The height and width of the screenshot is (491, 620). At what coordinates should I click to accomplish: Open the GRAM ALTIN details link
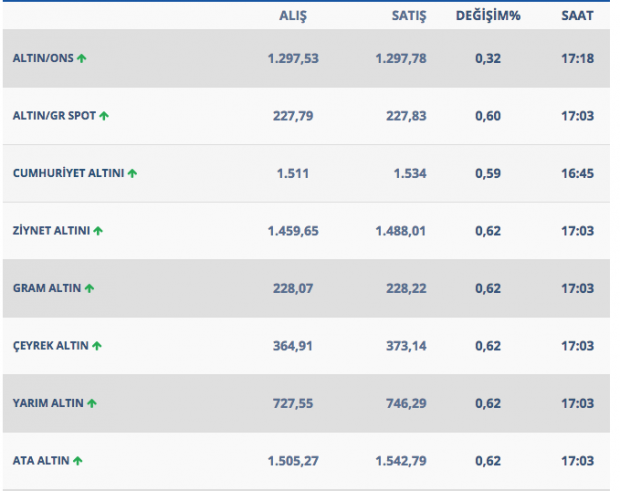click(46, 288)
